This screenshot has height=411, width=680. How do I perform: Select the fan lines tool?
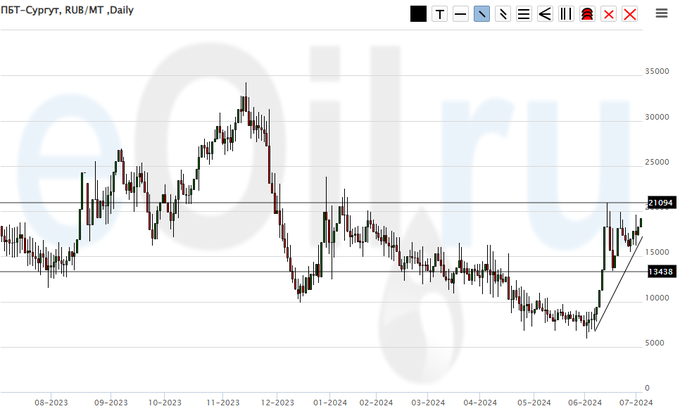544,14
